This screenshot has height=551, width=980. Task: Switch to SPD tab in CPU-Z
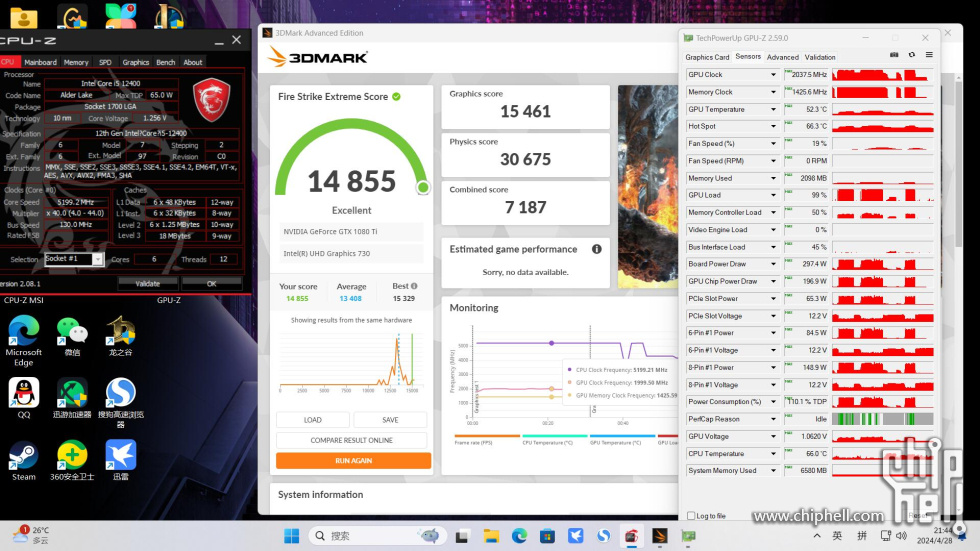pos(105,62)
